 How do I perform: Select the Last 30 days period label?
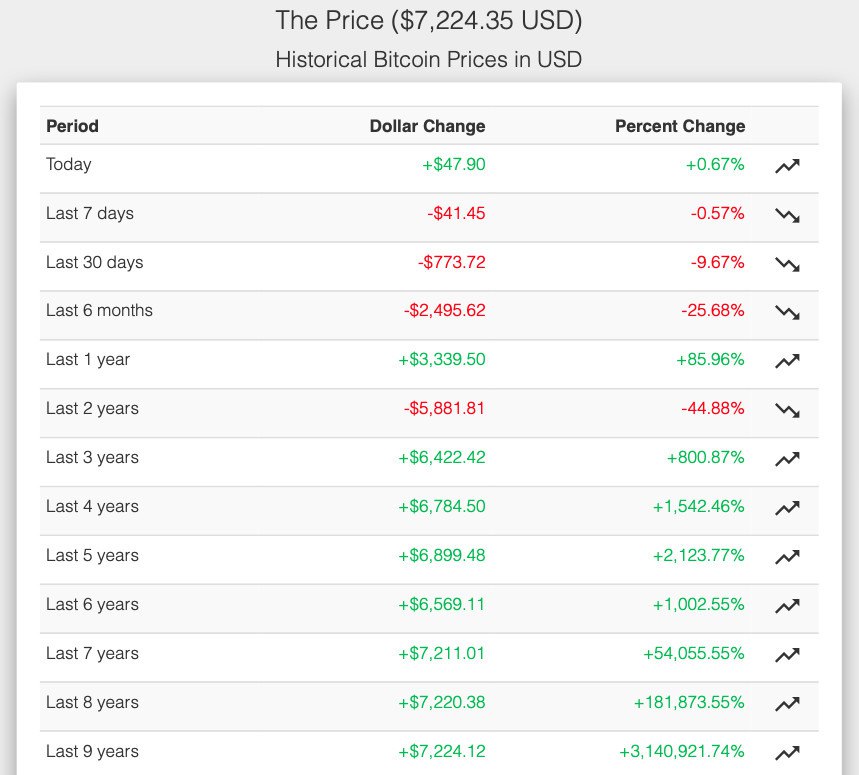(95, 262)
